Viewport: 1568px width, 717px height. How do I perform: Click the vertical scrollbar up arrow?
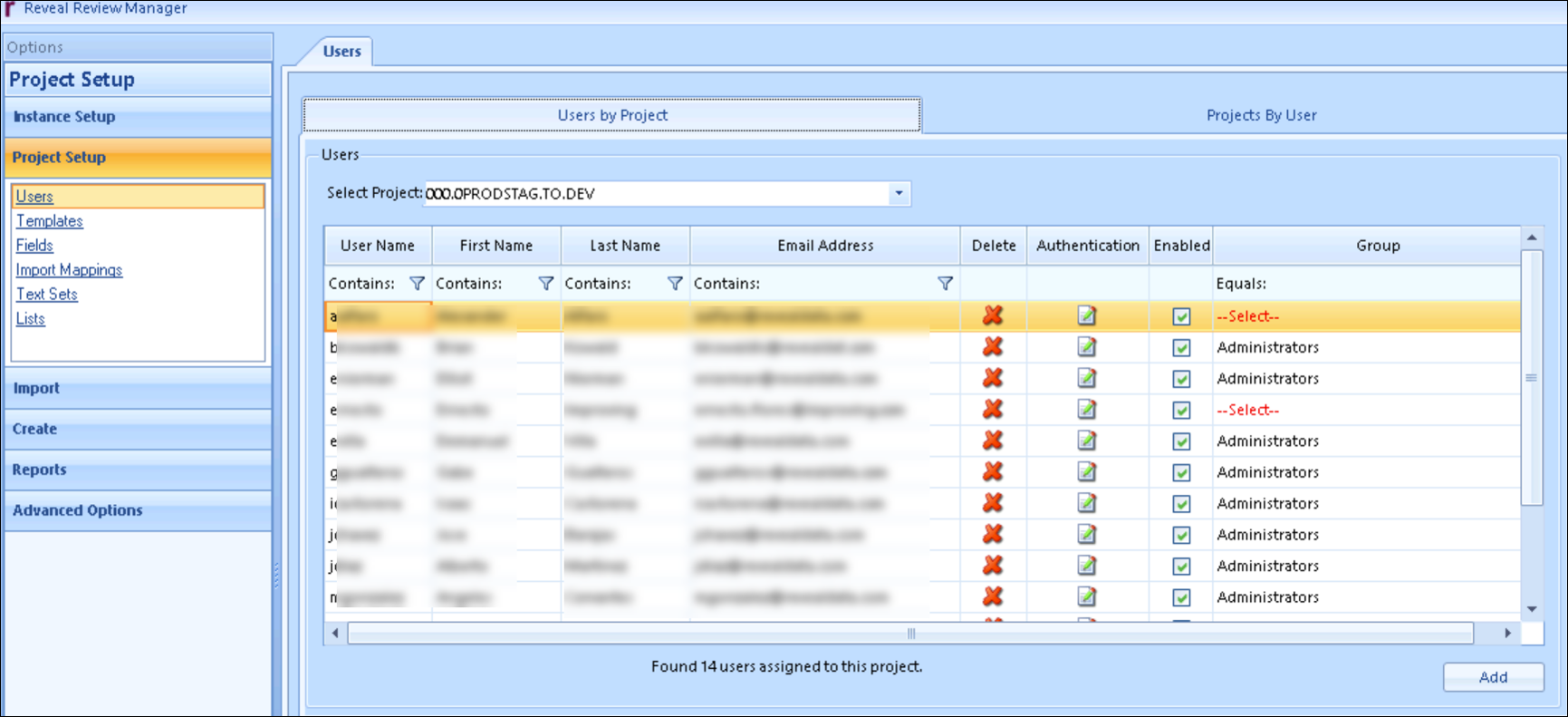click(x=1532, y=237)
